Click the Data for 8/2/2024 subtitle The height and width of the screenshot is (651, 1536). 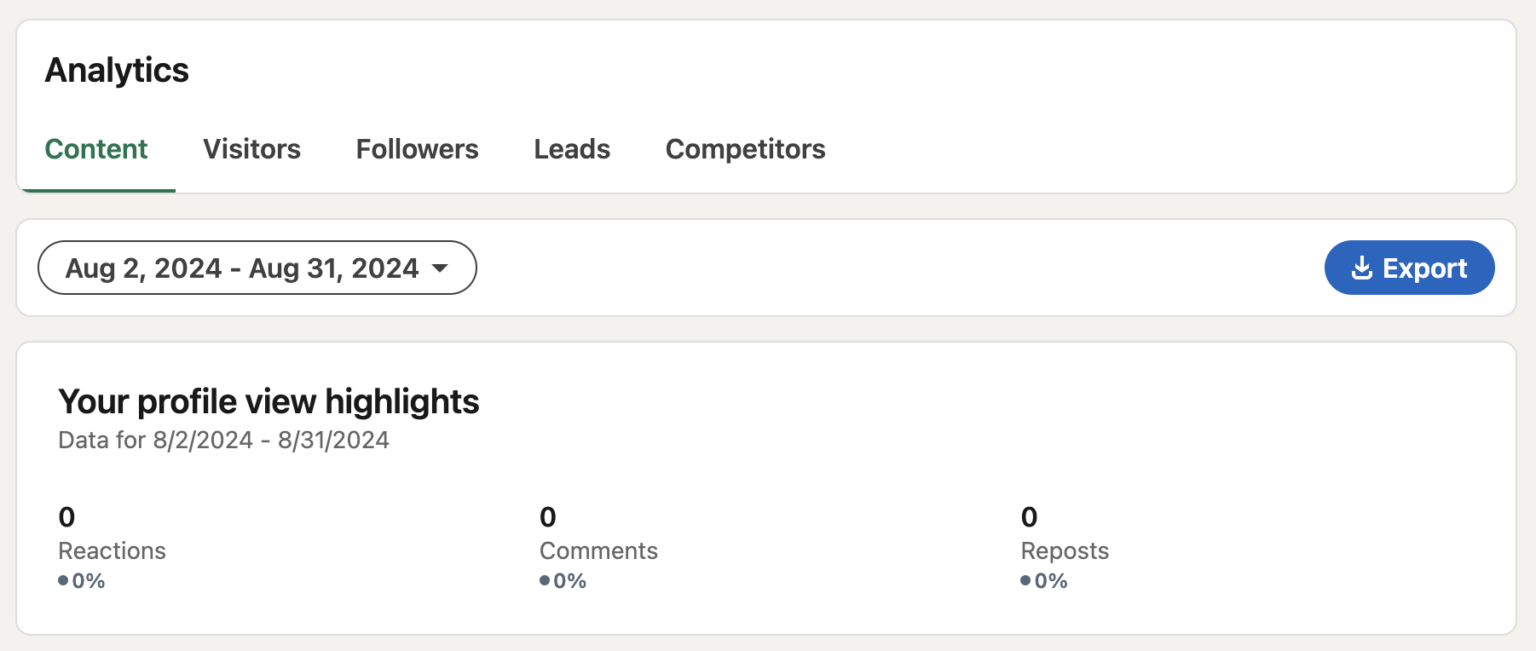[x=224, y=439]
